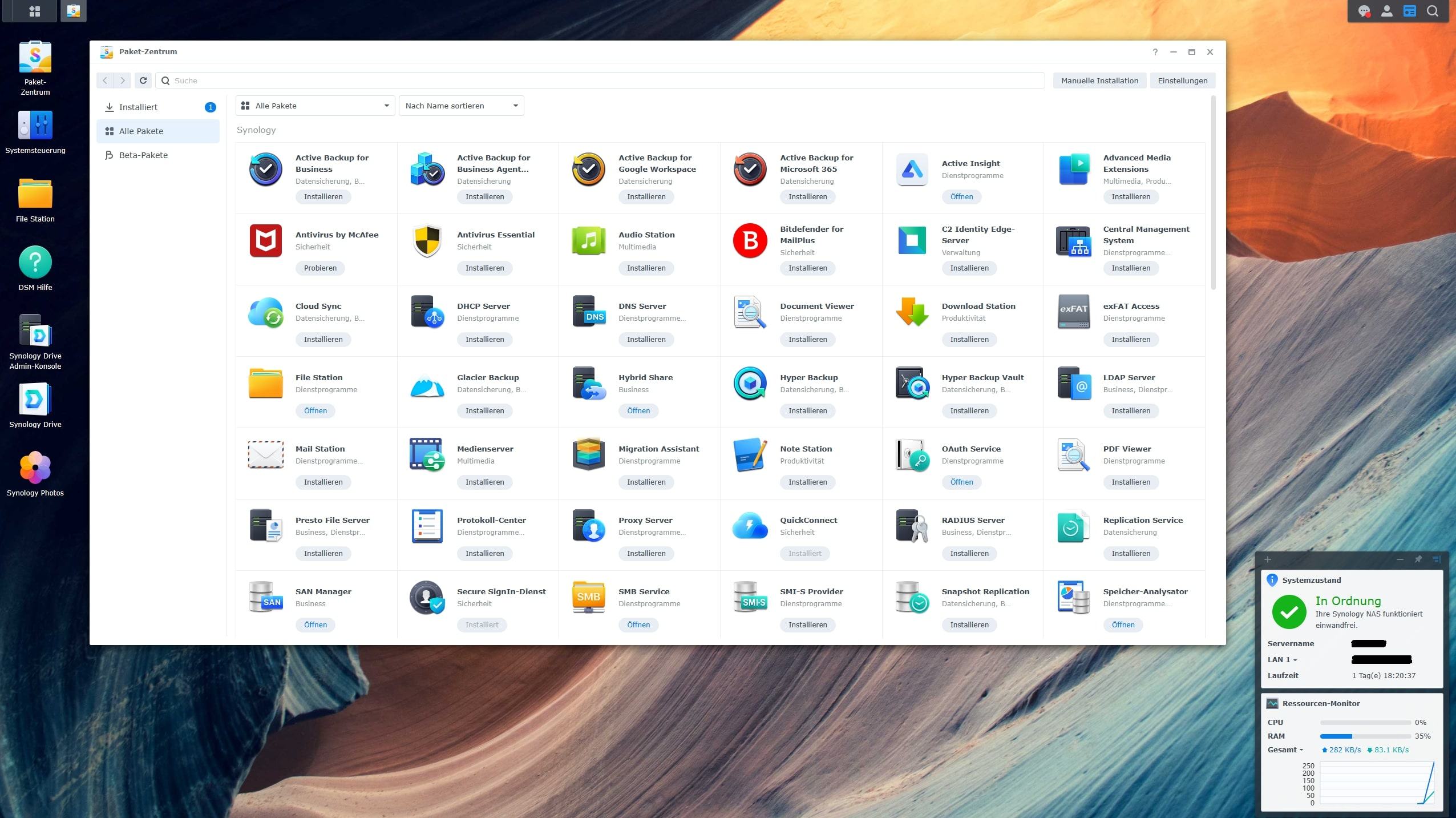Click the Note Station icon
Viewport: 1456px width, 818px height.
[x=750, y=455]
